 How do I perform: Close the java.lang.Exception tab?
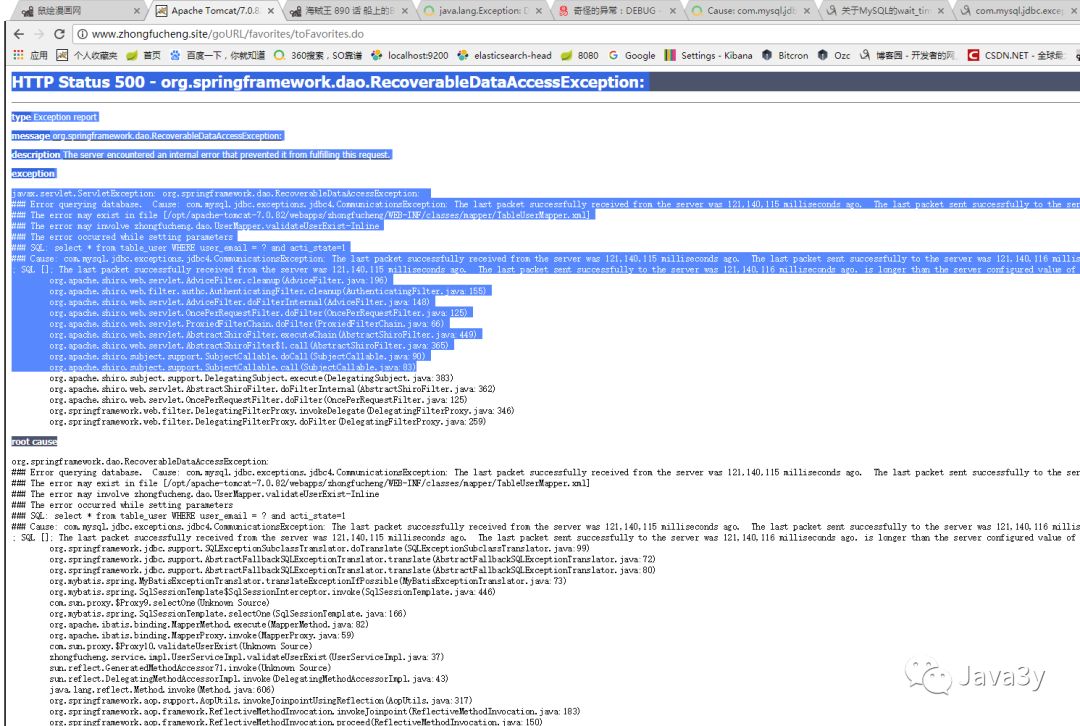pos(539,11)
